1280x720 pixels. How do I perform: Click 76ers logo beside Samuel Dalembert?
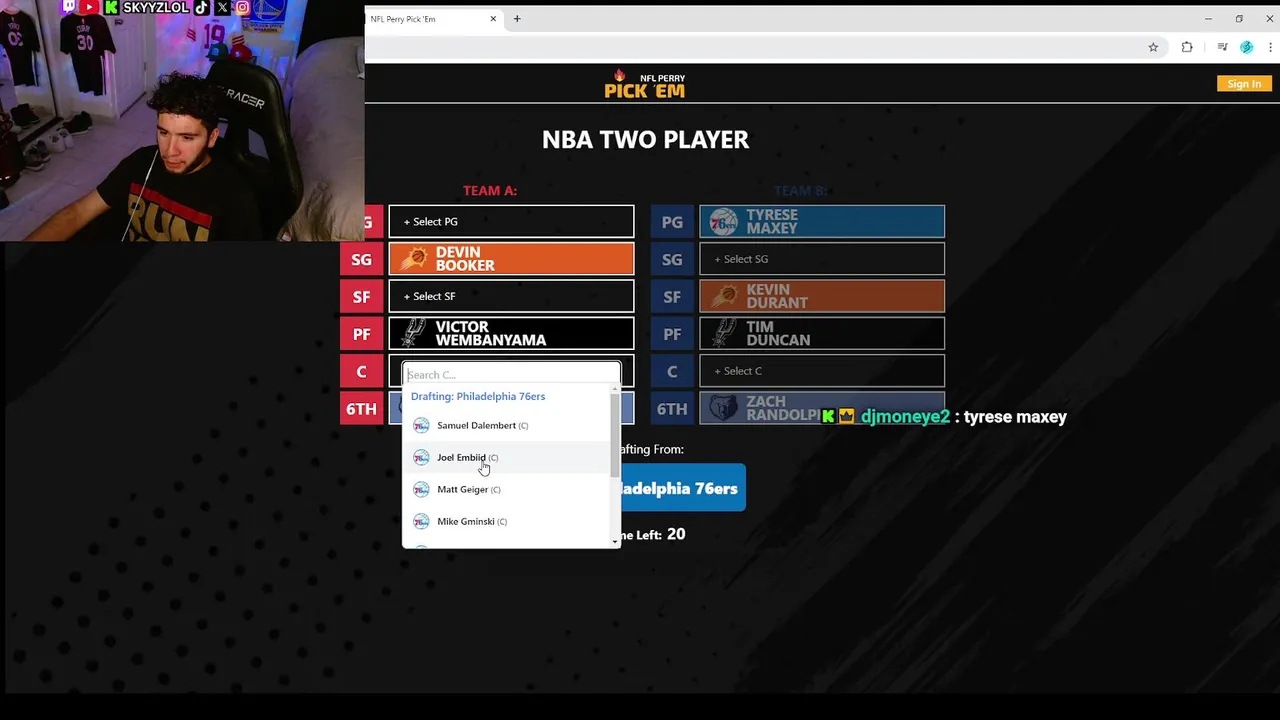tap(421, 425)
